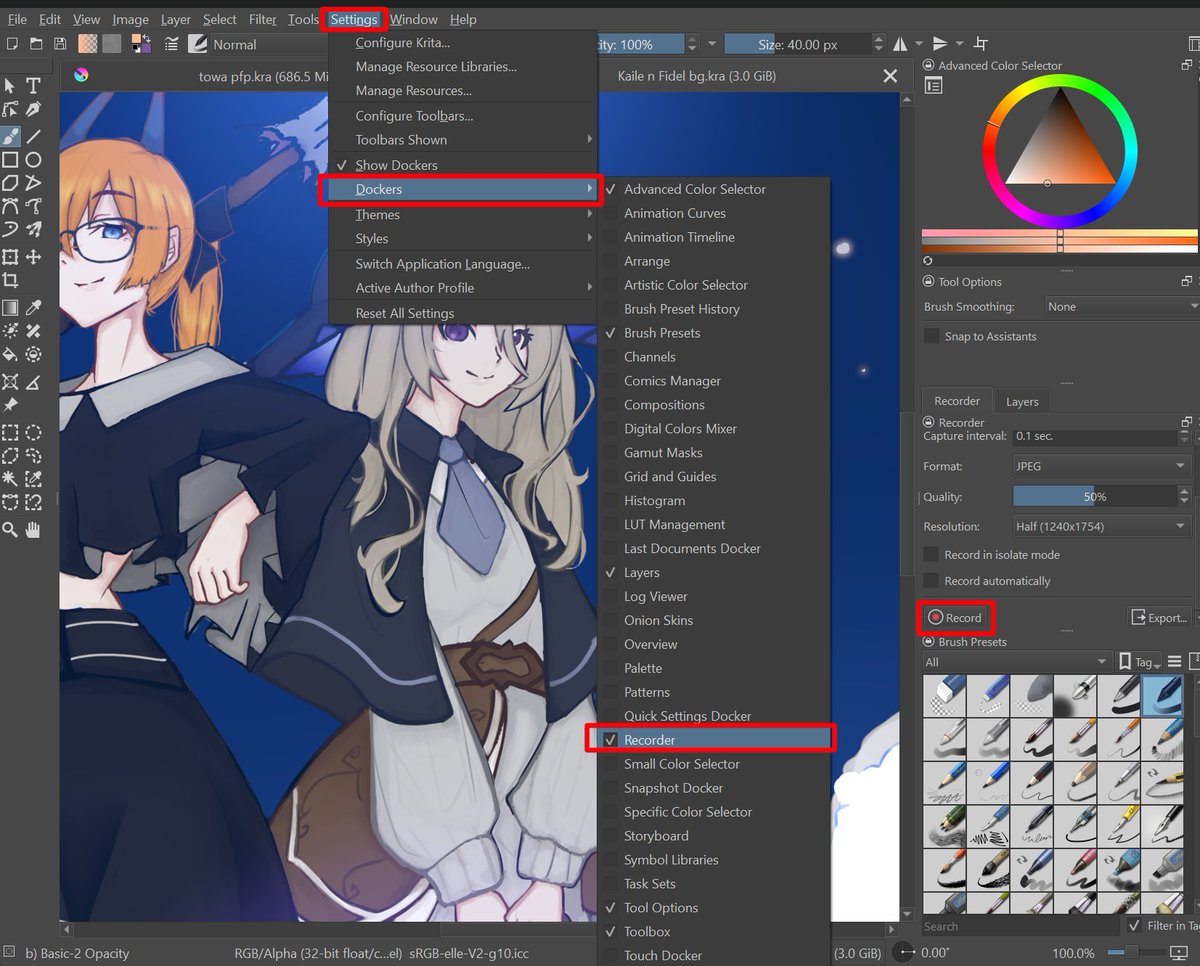Screen dimensions: 1200x966
Task: Expand the Active Author Profile submenu
Action: pos(464,288)
